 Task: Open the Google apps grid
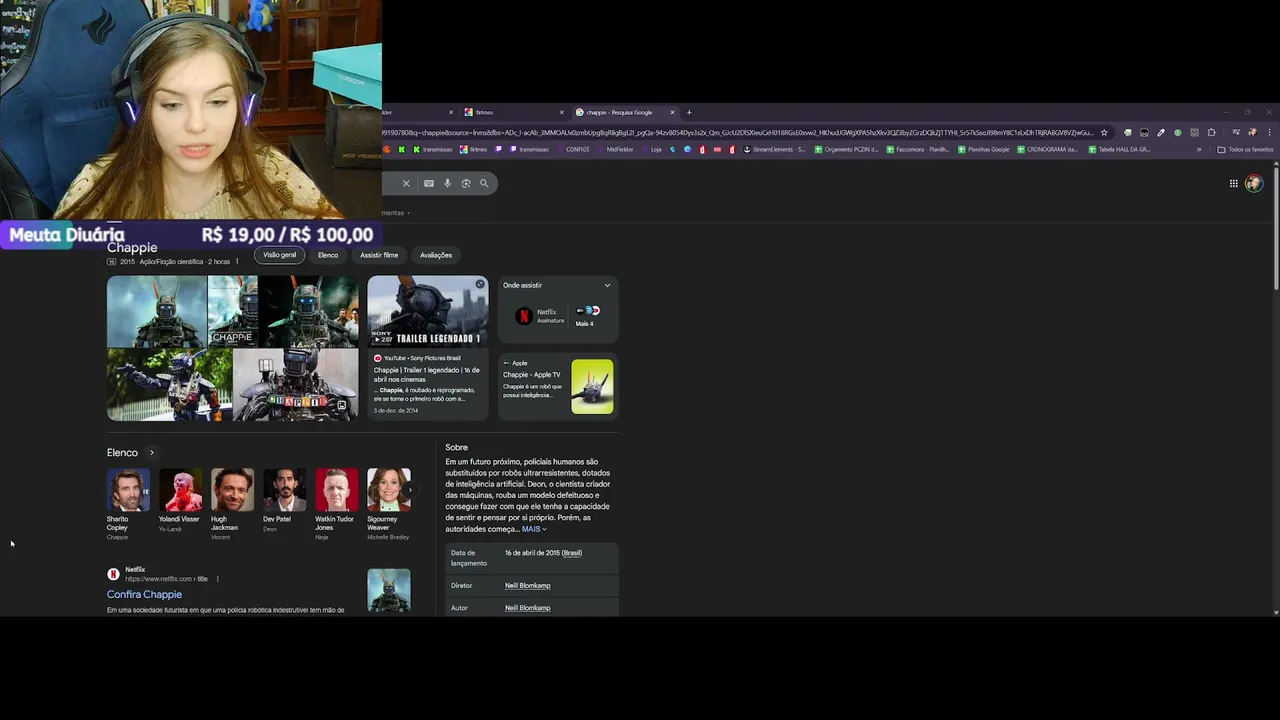point(1234,183)
